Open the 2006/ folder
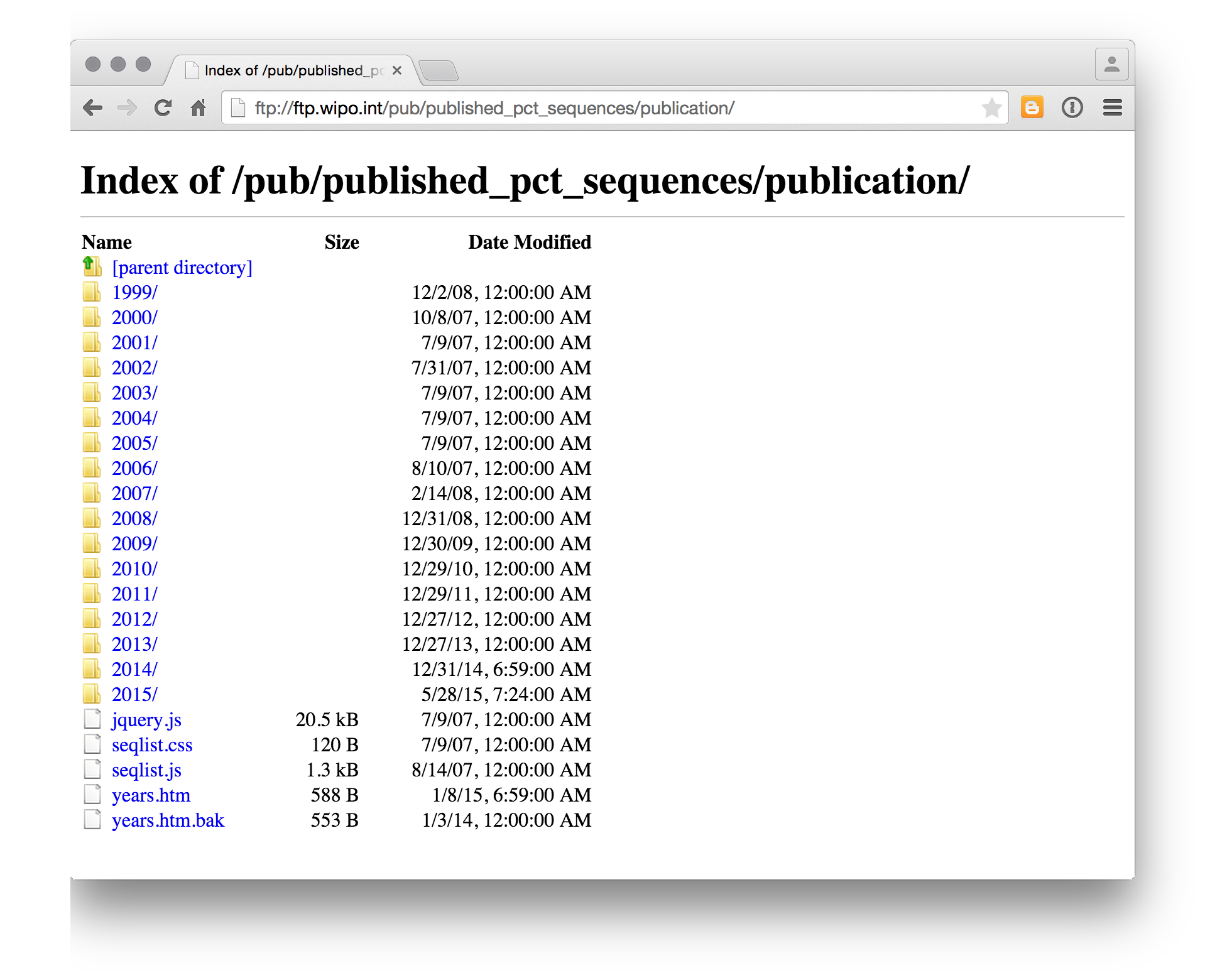1205x980 pixels. coord(134,469)
